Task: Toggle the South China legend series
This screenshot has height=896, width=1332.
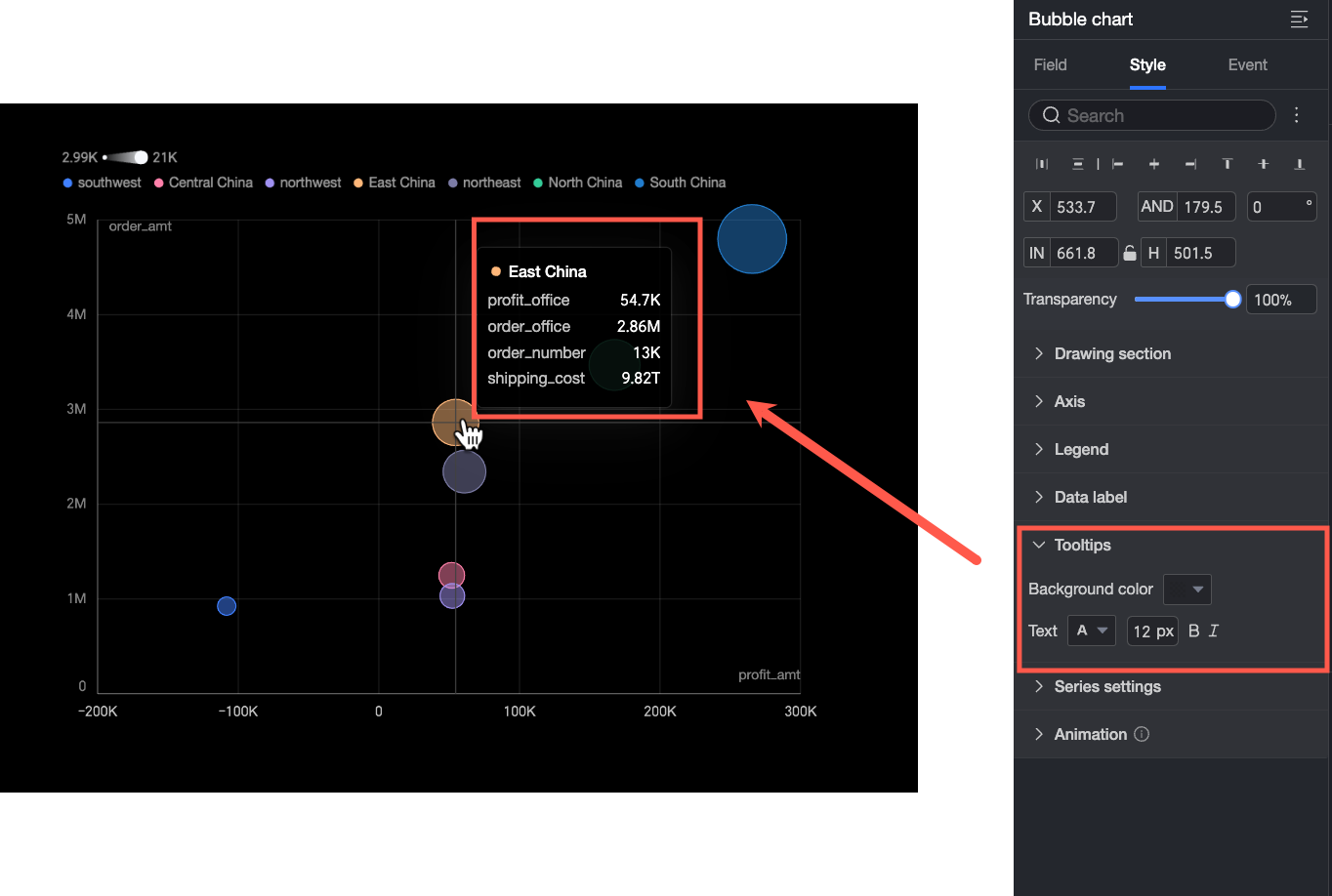Action: click(681, 183)
